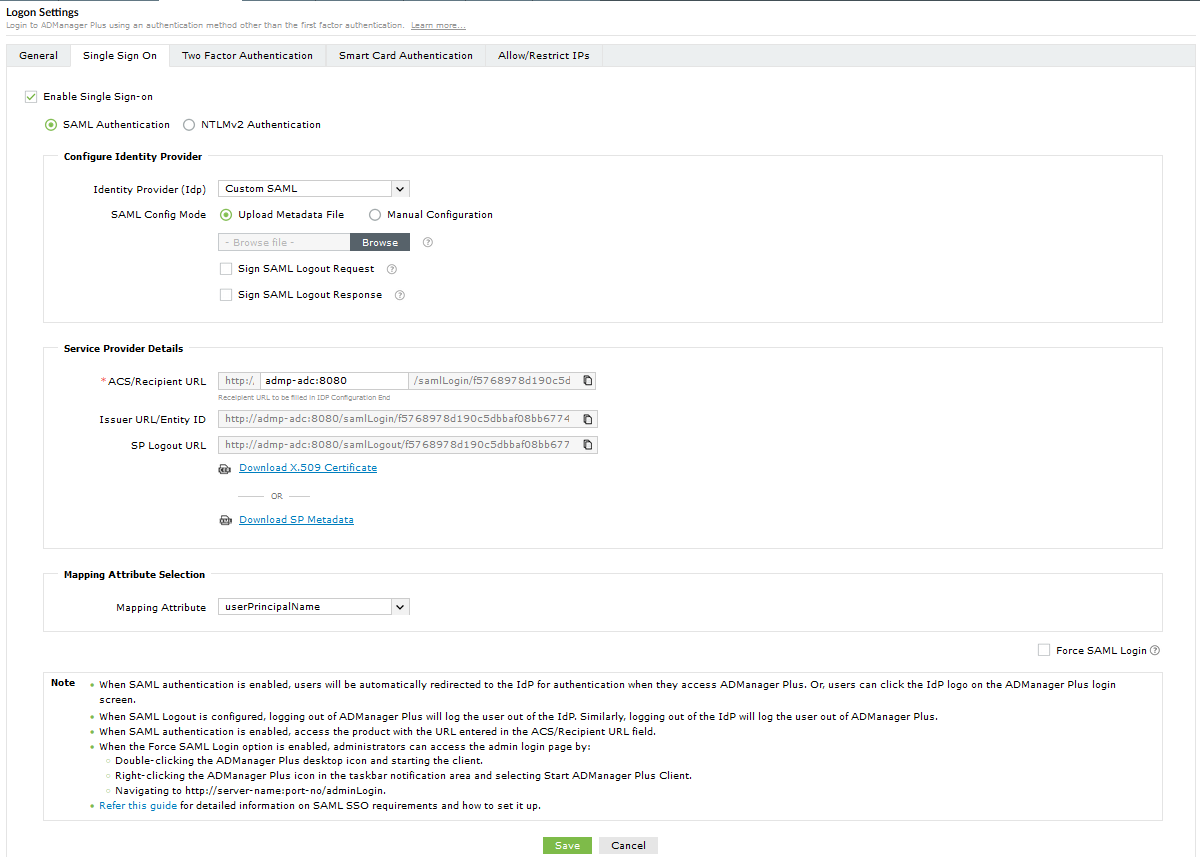Open Smart Card Authentication tab
This screenshot has height=857, width=1200.
click(x=406, y=56)
